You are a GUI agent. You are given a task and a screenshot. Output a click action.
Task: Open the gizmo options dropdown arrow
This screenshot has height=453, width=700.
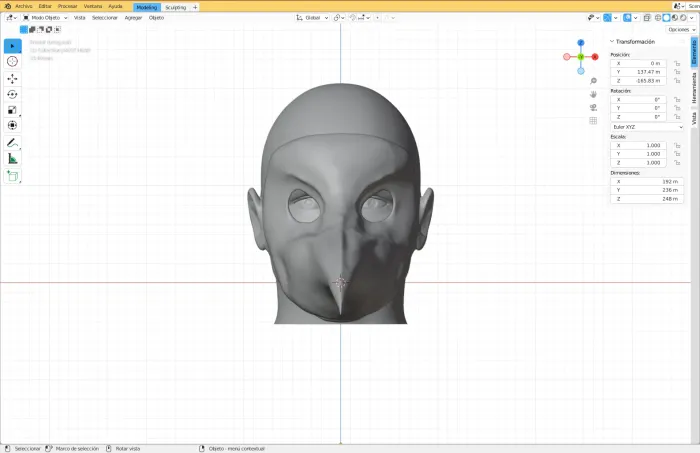616,18
